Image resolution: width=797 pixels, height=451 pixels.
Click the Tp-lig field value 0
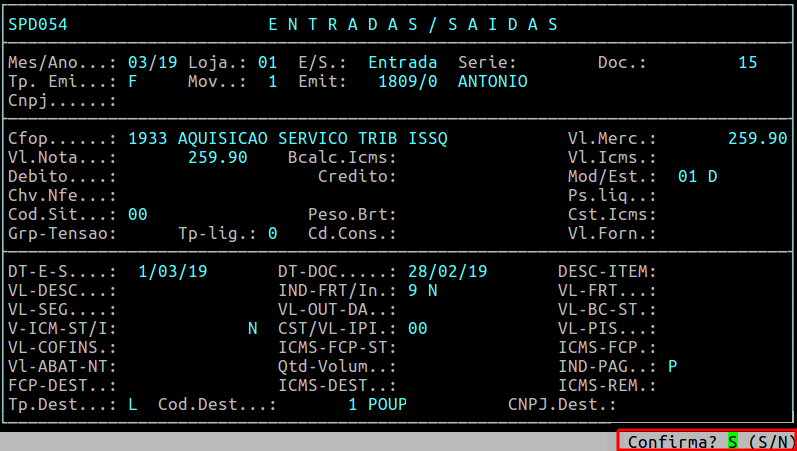pyautogui.click(x=272, y=233)
